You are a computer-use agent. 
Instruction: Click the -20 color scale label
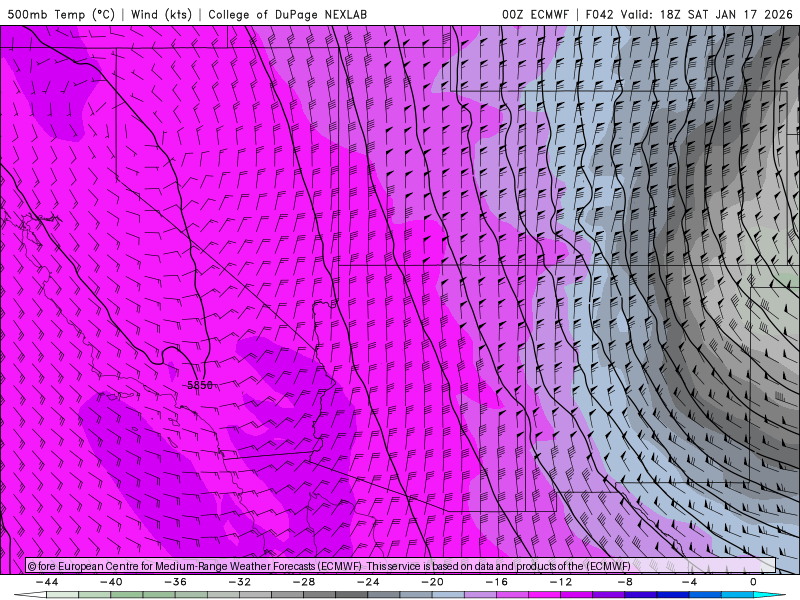point(432,582)
